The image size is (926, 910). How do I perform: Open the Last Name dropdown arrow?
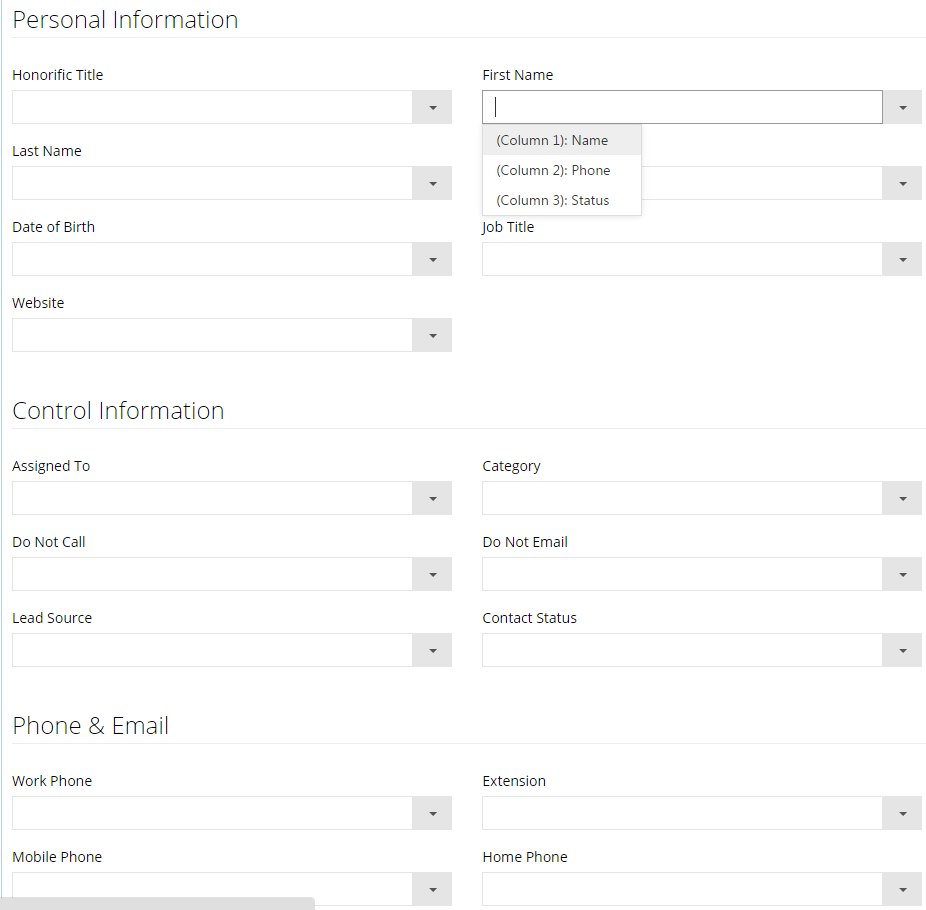click(x=432, y=184)
